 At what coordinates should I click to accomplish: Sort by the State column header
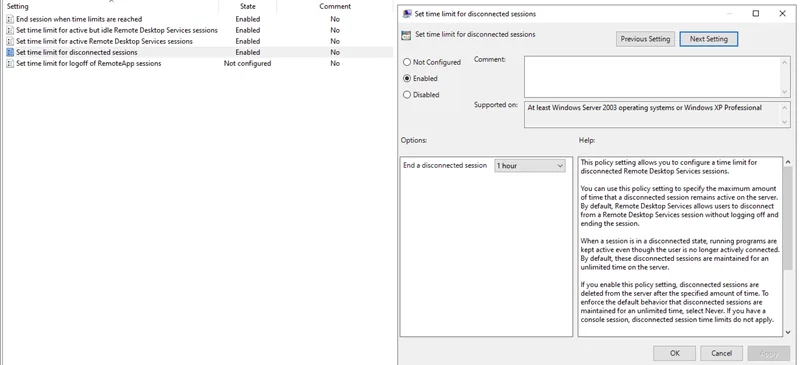(247, 7)
